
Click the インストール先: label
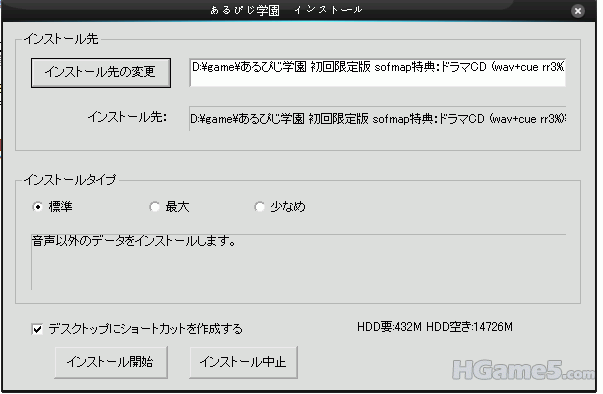(128, 117)
